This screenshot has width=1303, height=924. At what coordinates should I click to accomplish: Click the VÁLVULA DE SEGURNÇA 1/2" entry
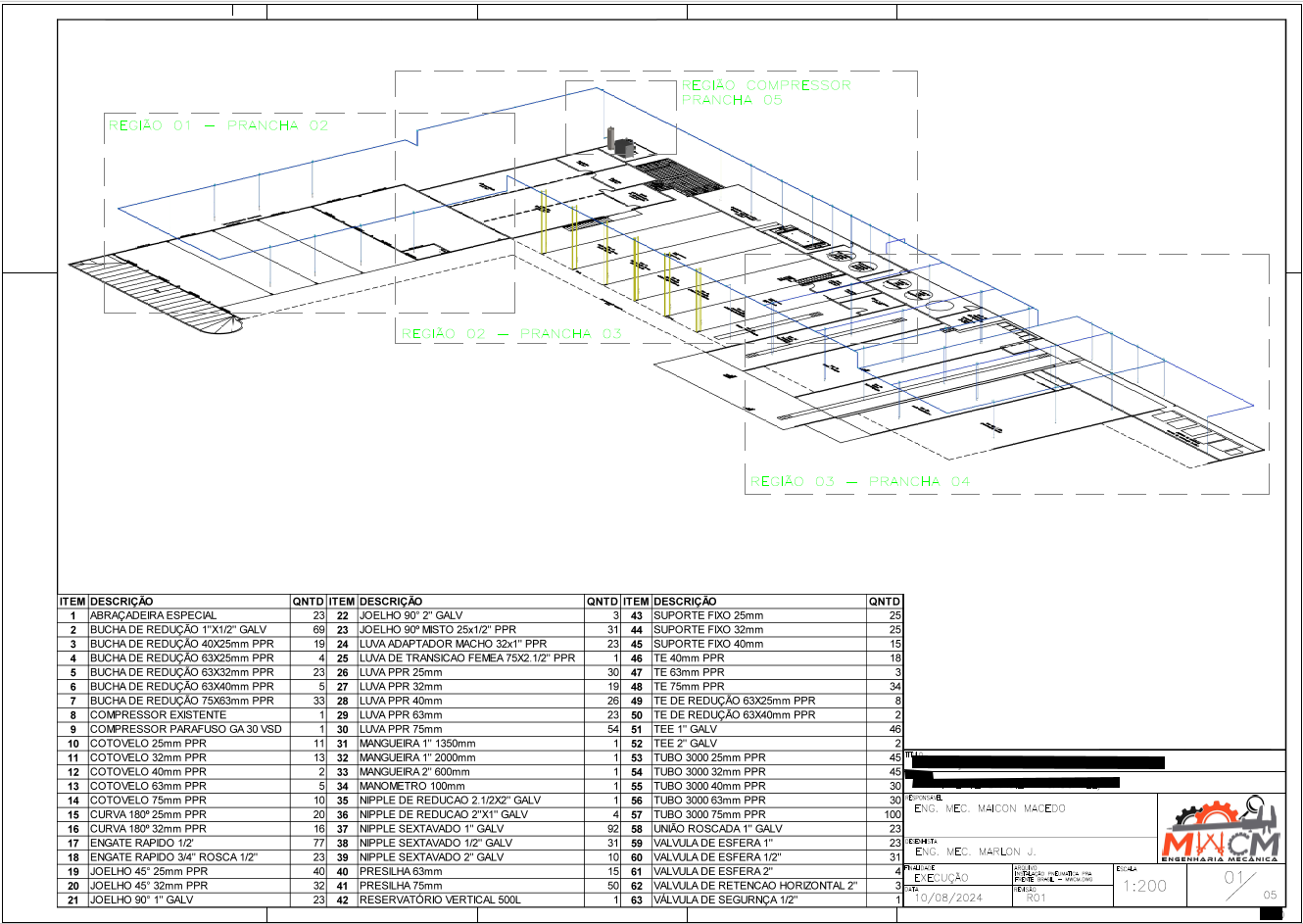pos(724,900)
